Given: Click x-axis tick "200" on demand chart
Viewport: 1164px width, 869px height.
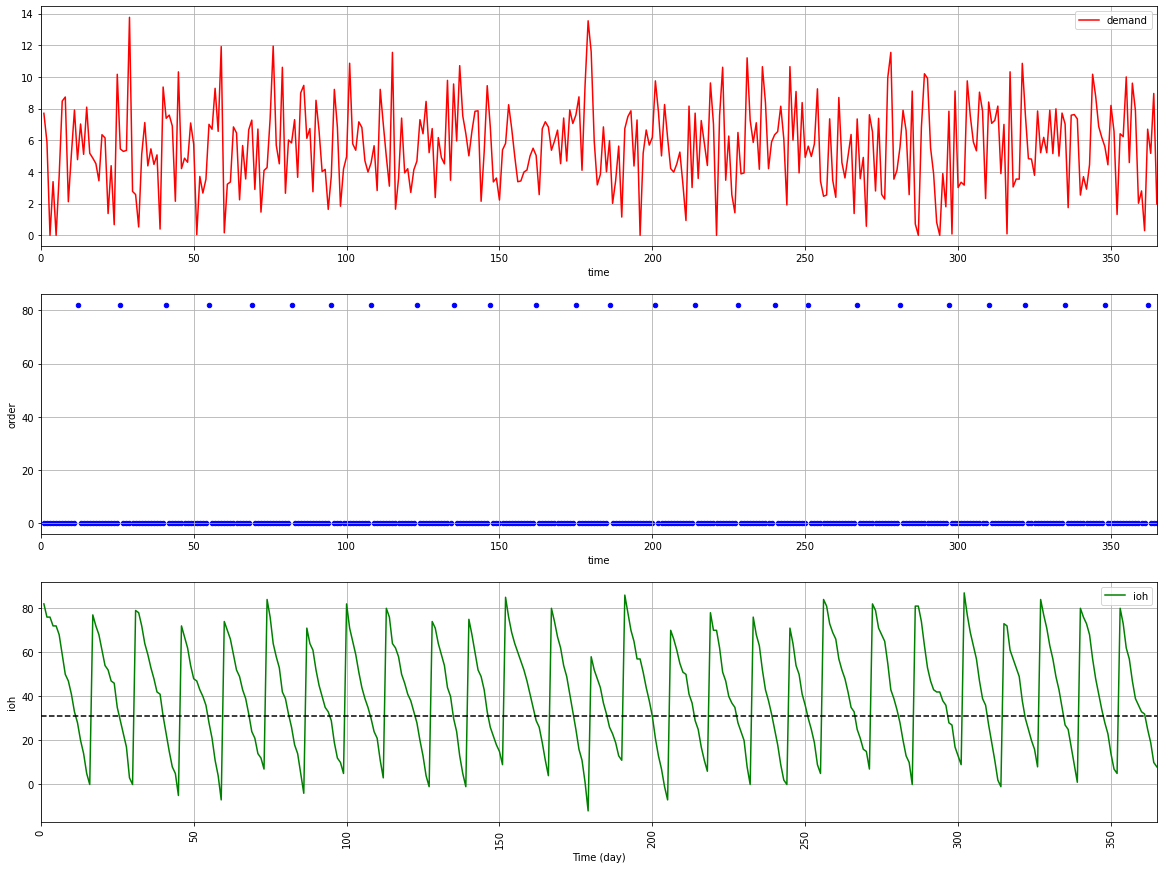Looking at the screenshot, I should pyautogui.click(x=653, y=258).
